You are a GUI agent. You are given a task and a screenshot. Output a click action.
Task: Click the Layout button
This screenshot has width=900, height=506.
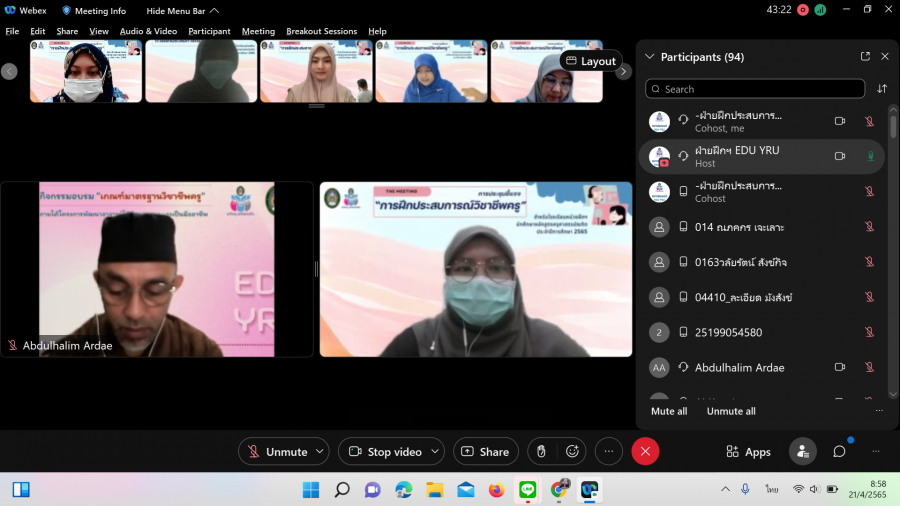[591, 61]
